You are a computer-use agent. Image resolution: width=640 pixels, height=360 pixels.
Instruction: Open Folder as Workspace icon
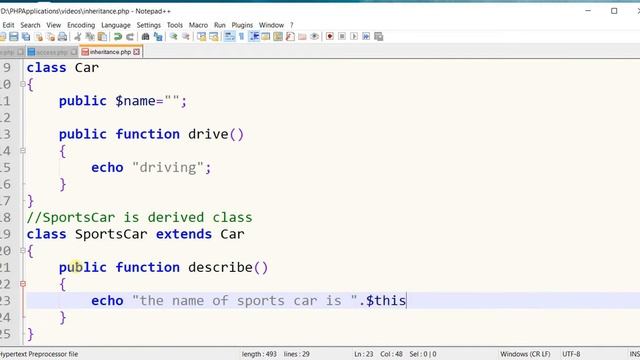coord(302,37)
